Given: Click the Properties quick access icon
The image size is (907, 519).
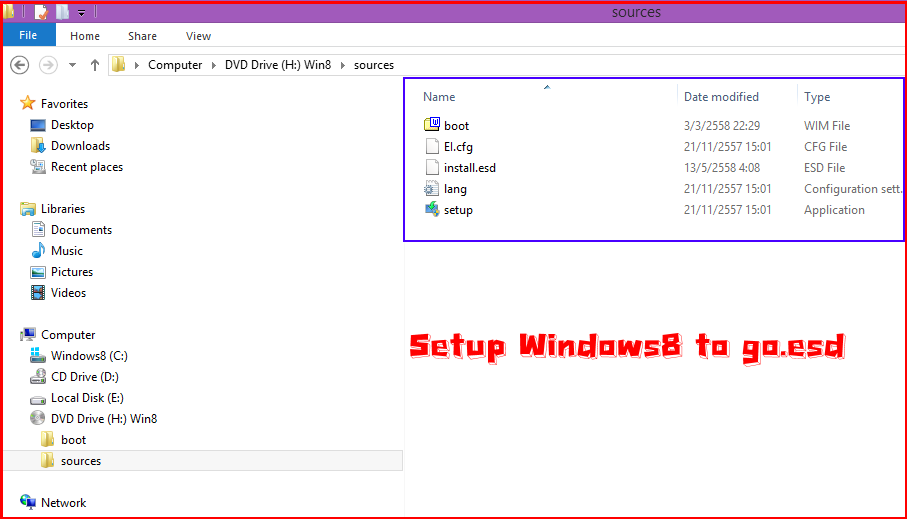Looking at the screenshot, I should (x=41, y=12).
